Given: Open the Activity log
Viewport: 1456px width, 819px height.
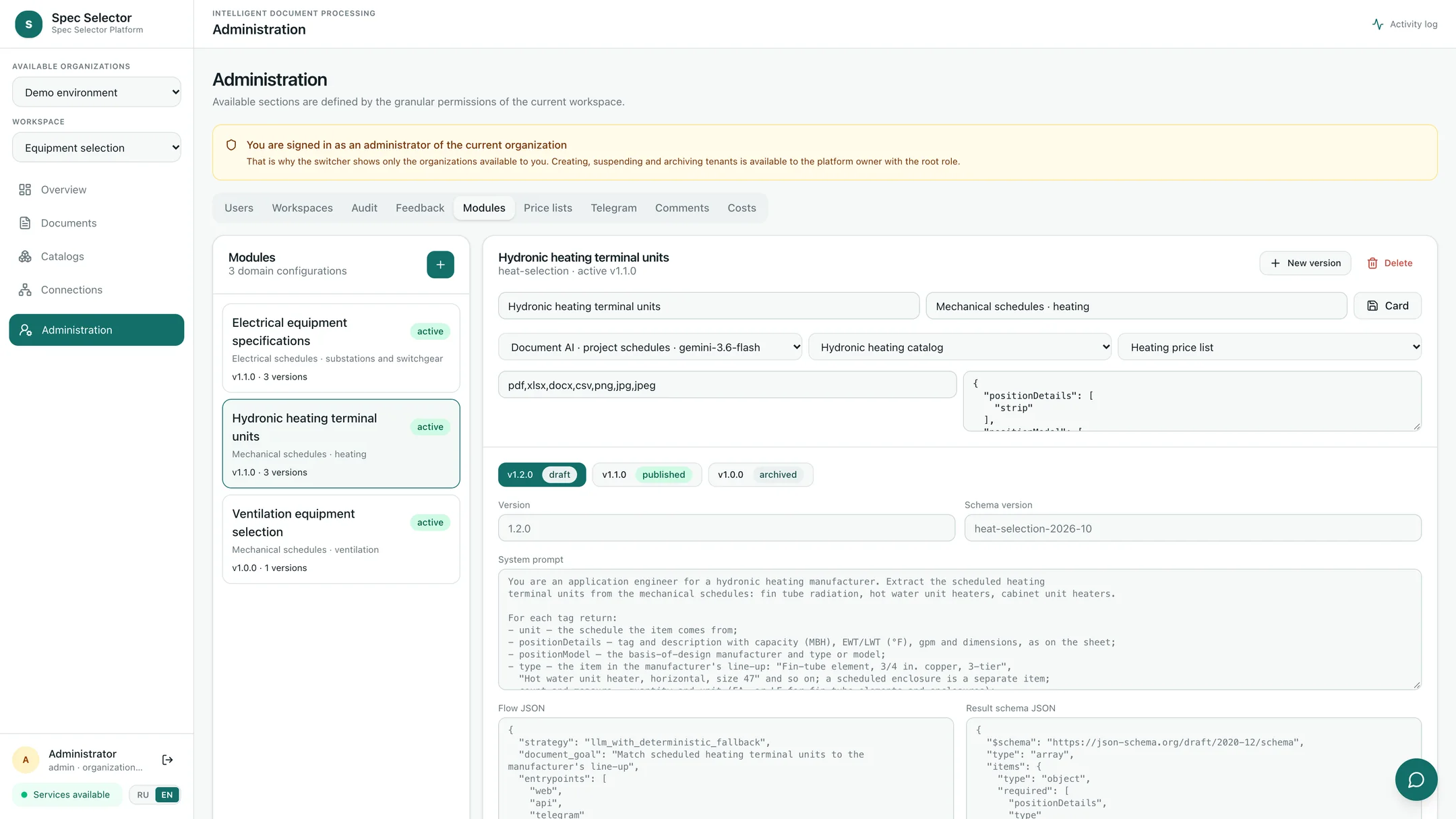Looking at the screenshot, I should [x=1405, y=24].
